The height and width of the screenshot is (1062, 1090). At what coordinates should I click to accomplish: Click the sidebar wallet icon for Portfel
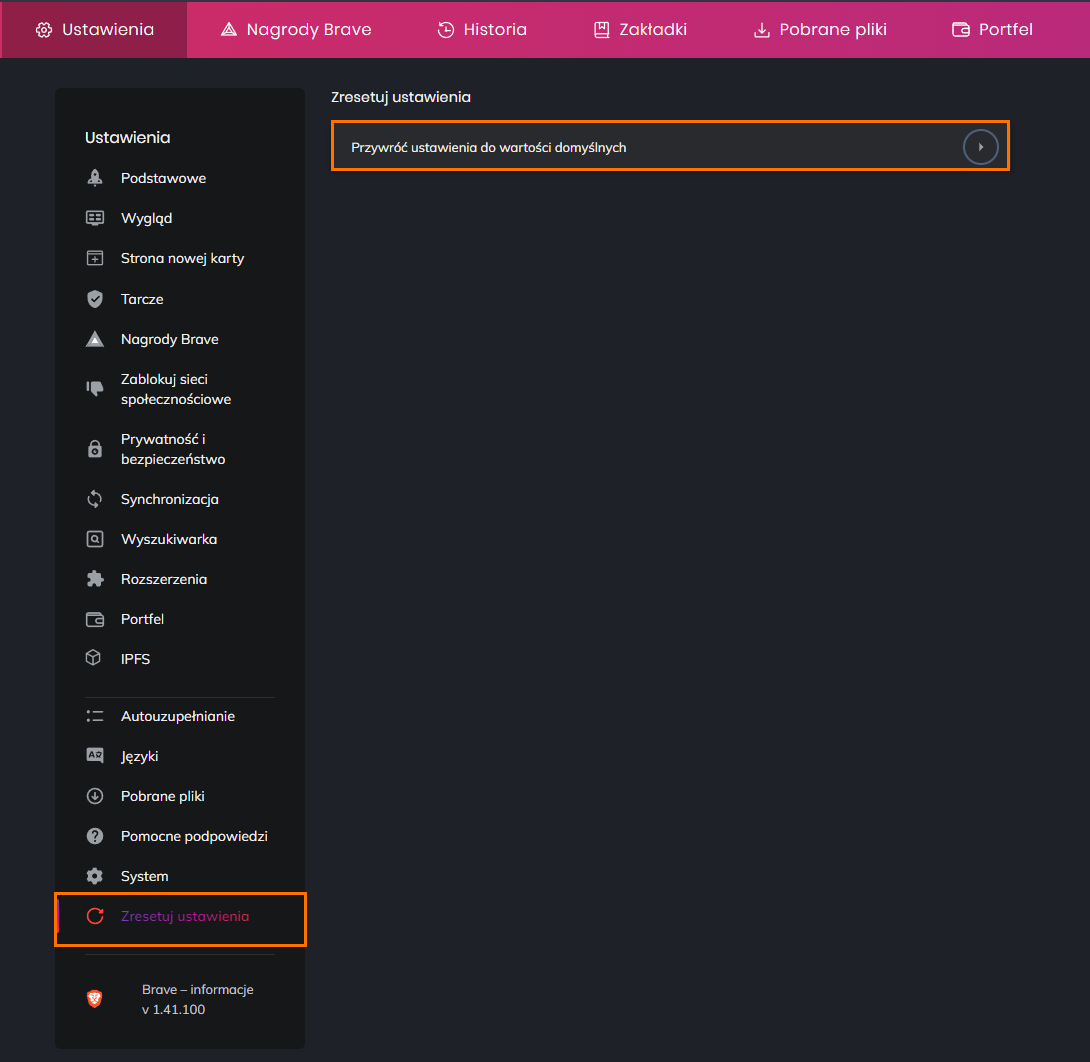pos(95,619)
